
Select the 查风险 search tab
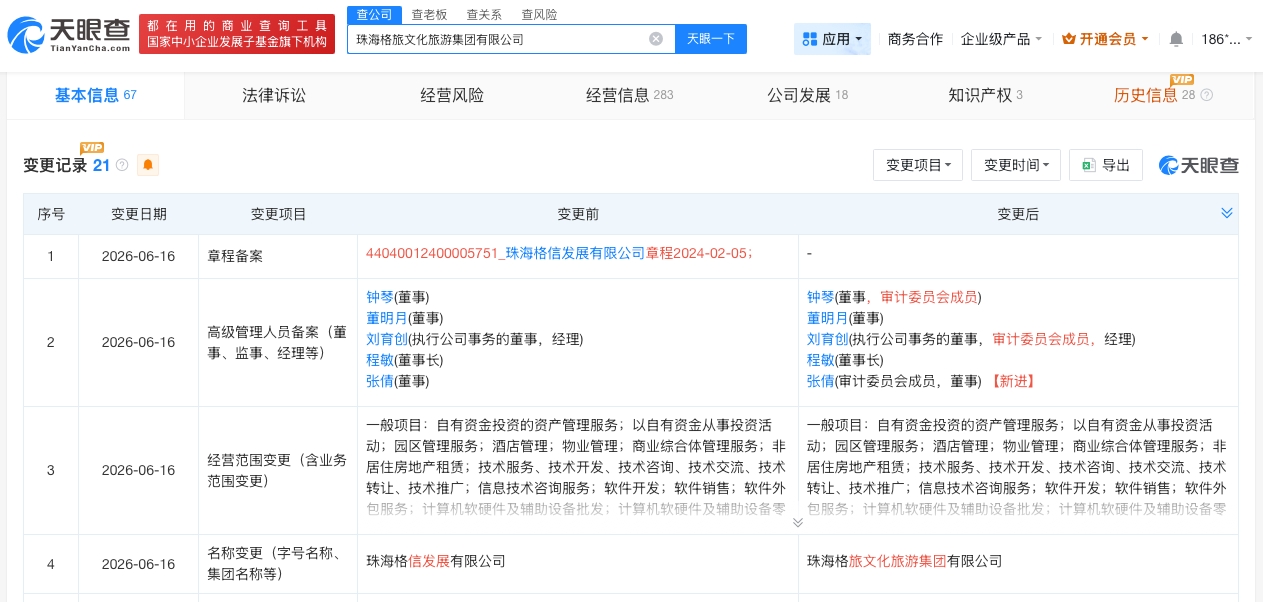(x=539, y=14)
